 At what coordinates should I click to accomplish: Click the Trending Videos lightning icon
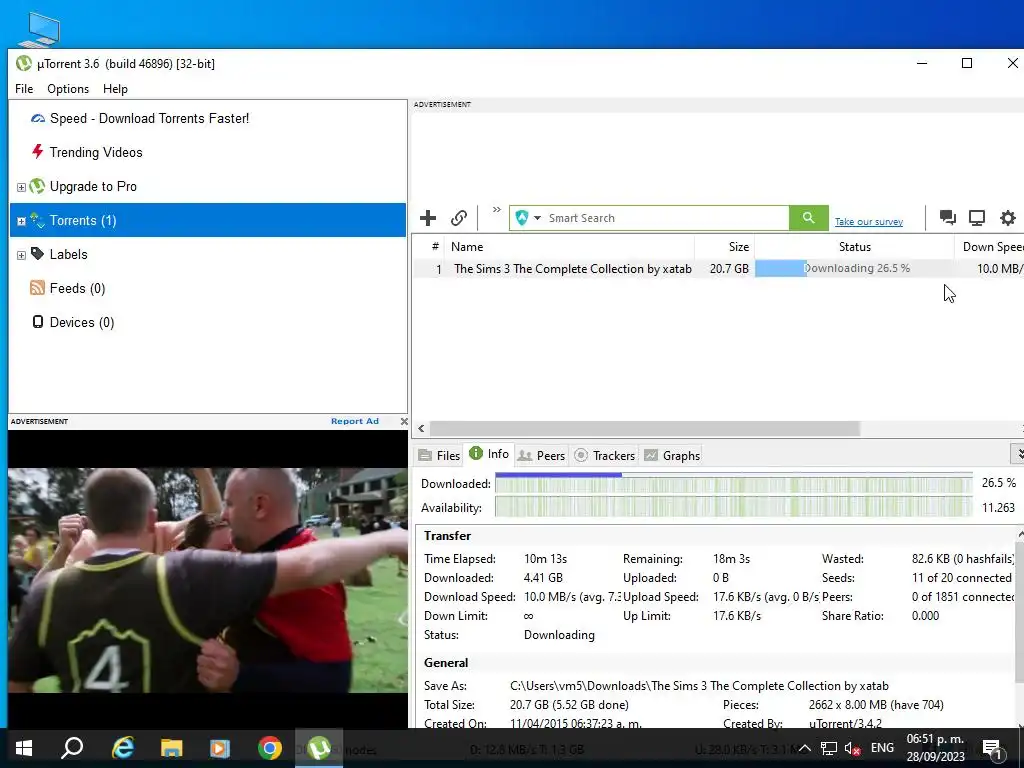point(37,152)
